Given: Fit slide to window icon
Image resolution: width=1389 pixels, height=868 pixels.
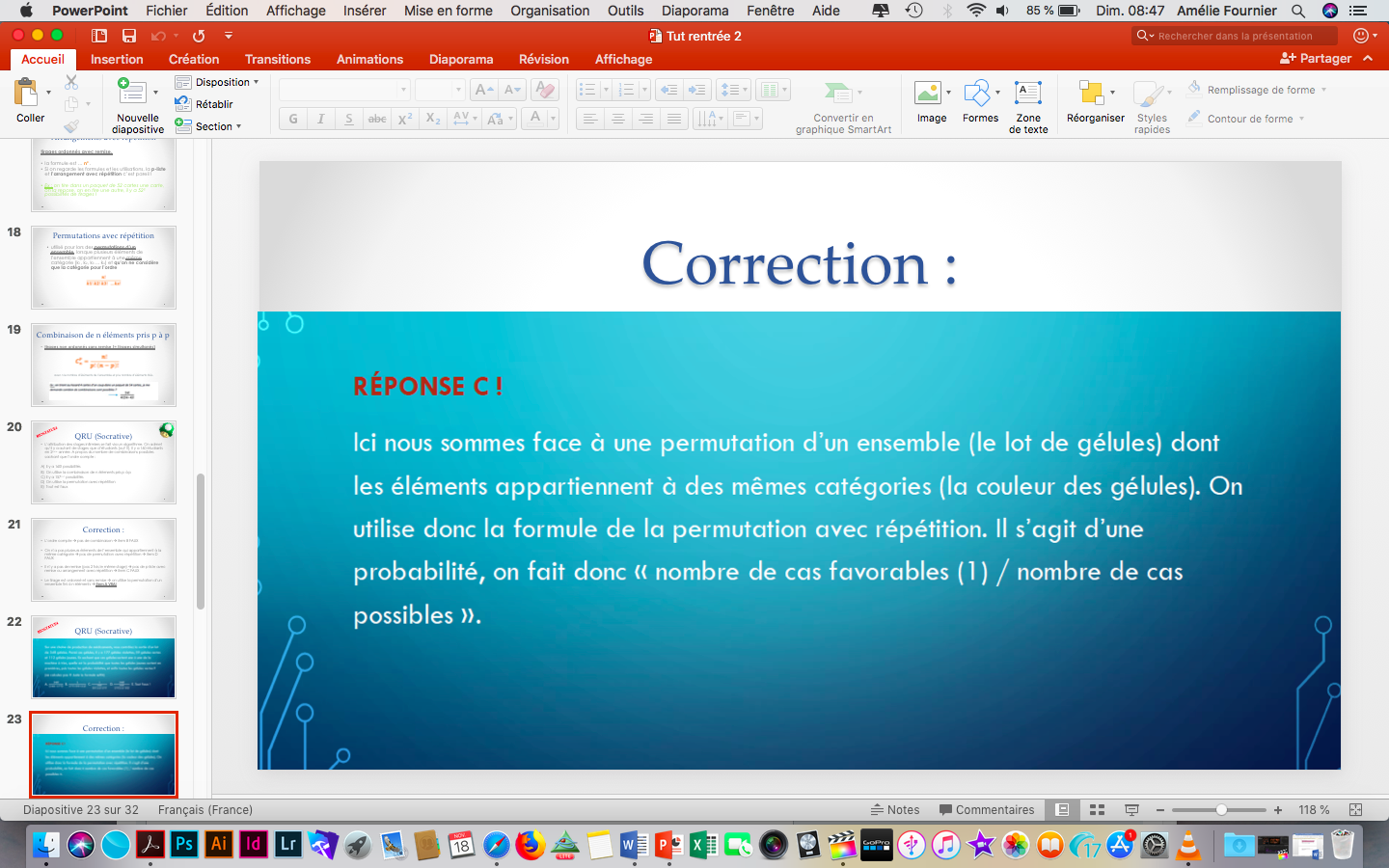Looking at the screenshot, I should click(1355, 810).
